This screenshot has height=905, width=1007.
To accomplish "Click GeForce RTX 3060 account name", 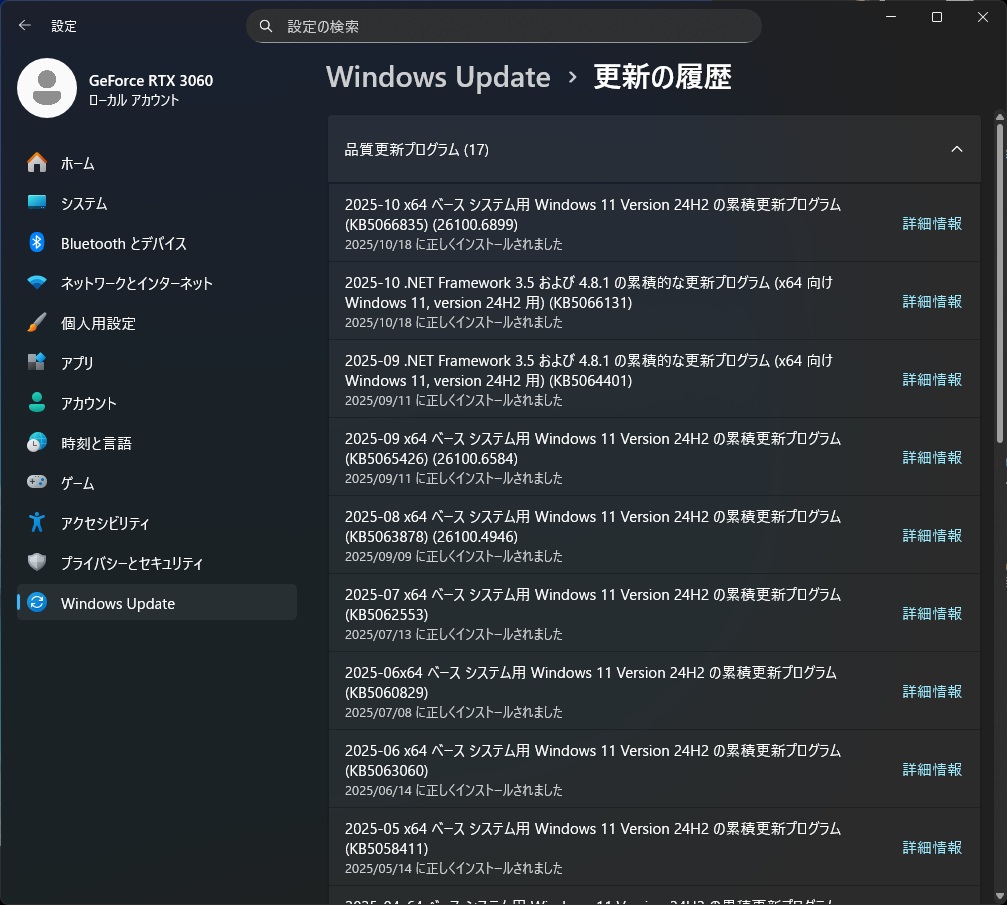I will (151, 80).
